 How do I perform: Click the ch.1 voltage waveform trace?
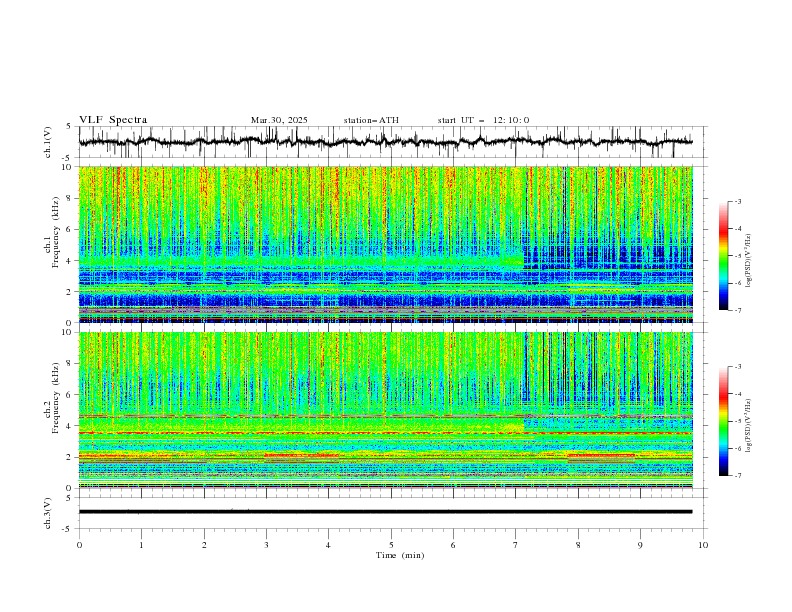(x=385, y=142)
